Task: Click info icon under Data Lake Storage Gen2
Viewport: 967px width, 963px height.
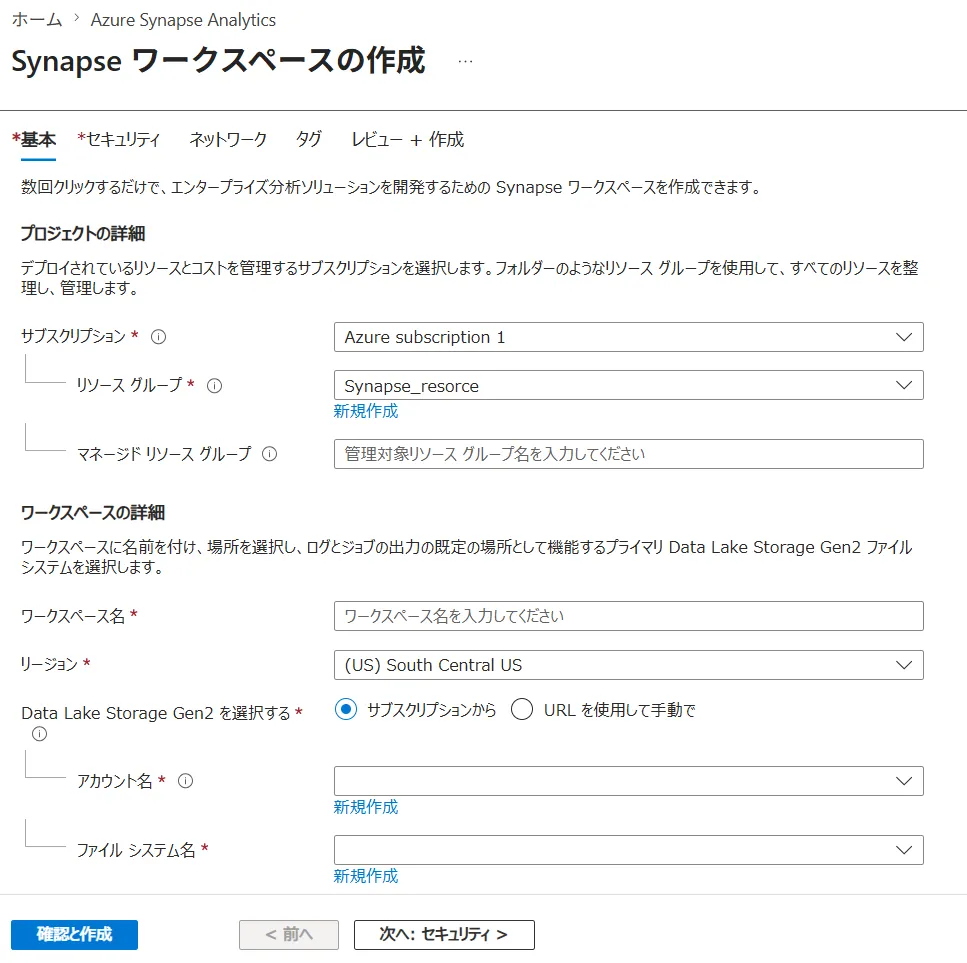Action: pyautogui.click(x=39, y=734)
